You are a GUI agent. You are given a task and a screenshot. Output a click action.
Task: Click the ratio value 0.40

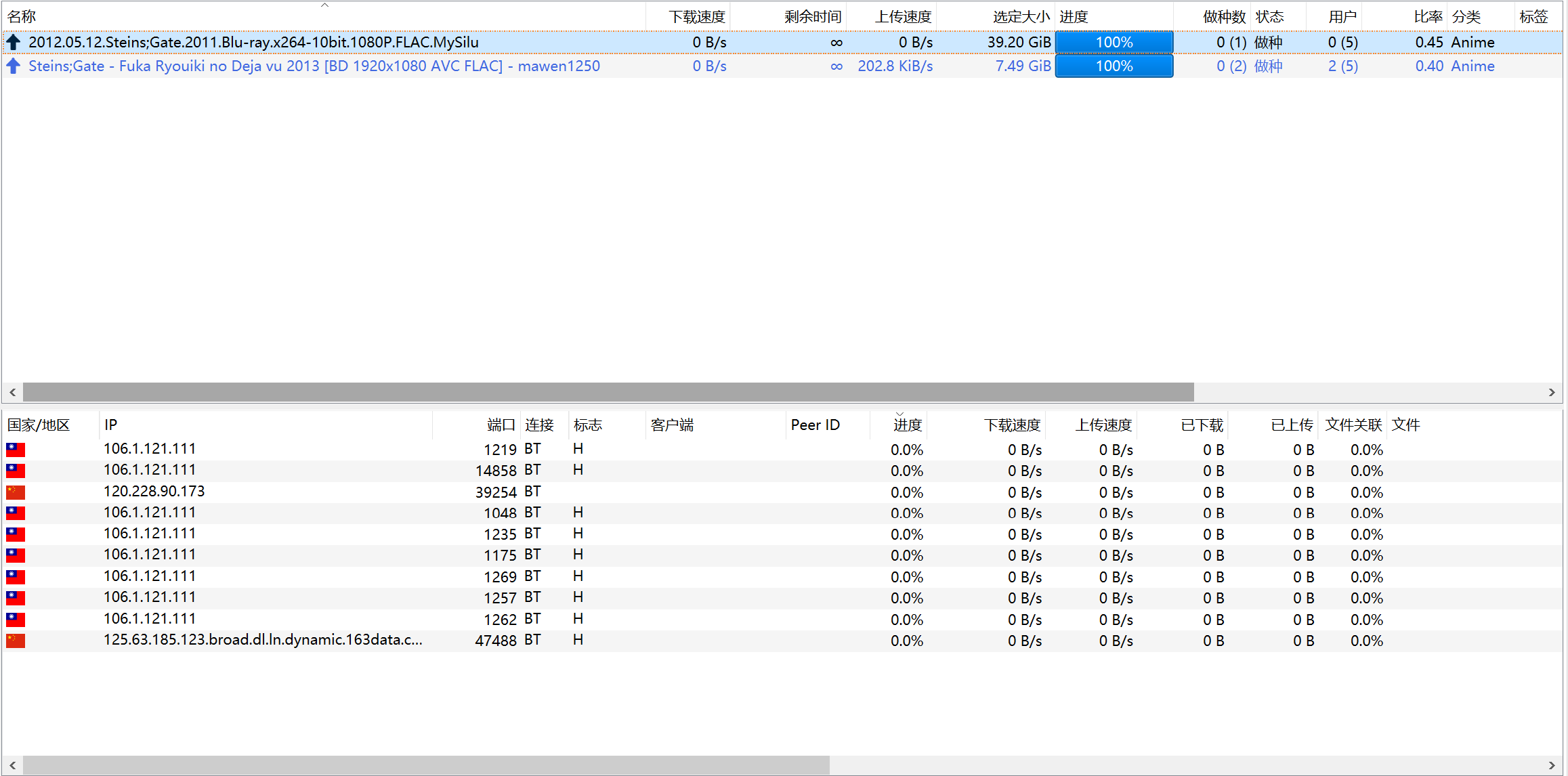[x=1429, y=66]
